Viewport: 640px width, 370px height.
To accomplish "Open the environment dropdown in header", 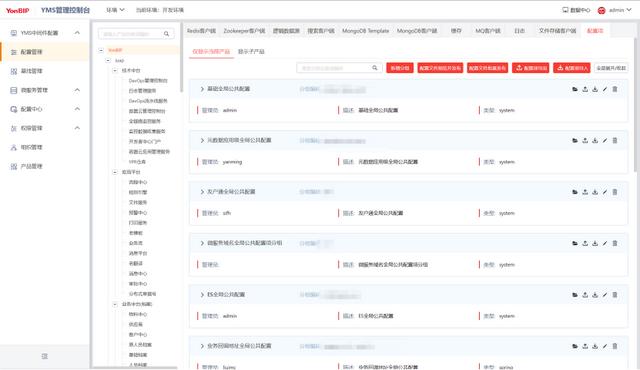I will coord(115,10).
